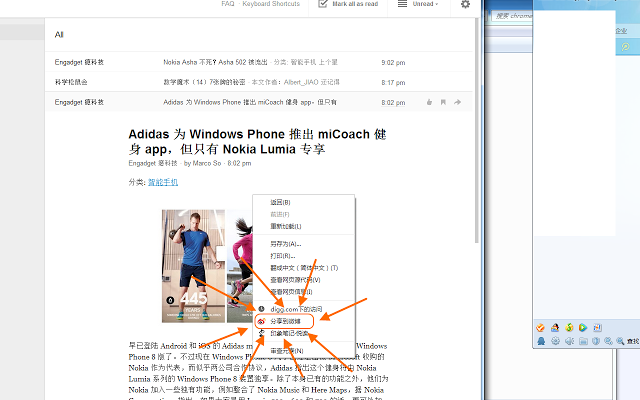The height and width of the screenshot is (400, 640).
Task: Open Keyboard Shortcuts link
Action: click(271, 4)
